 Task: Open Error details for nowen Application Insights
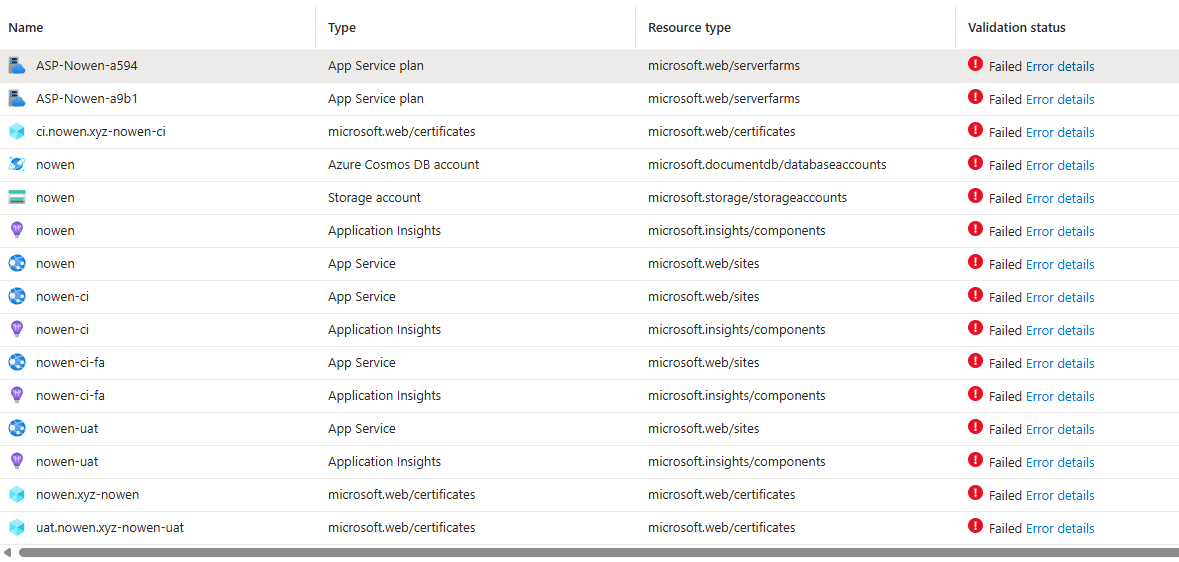pos(1060,231)
